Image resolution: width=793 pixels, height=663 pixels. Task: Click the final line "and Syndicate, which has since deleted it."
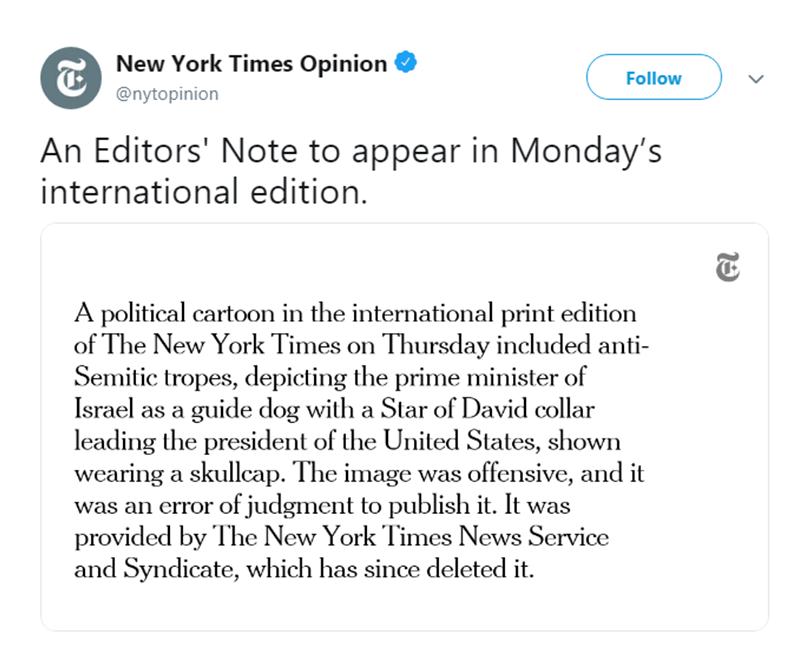304,569
